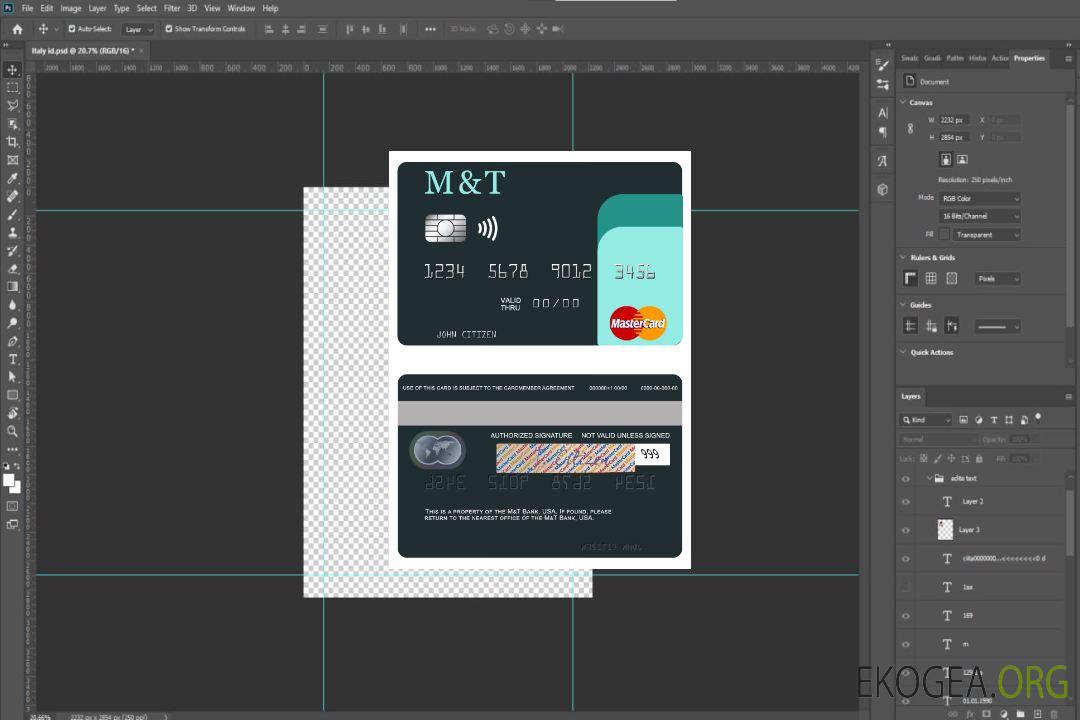Select the Gradient tool

point(12,287)
